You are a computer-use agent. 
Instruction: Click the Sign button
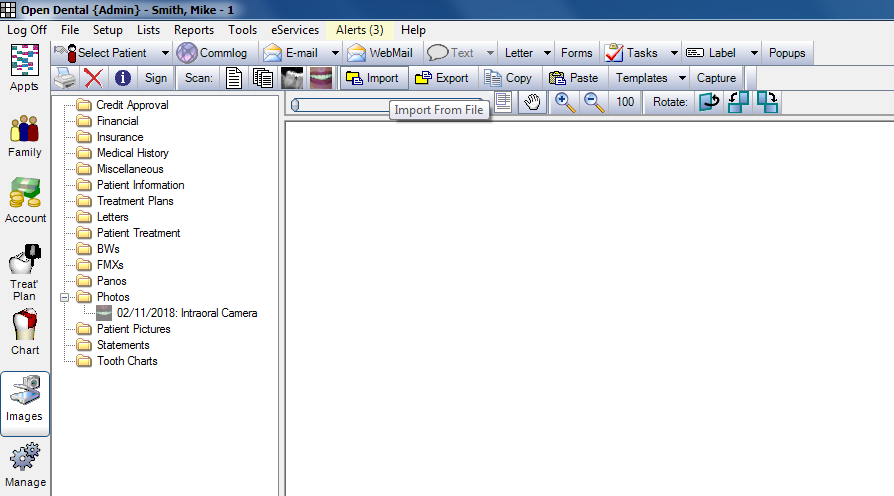(x=156, y=78)
